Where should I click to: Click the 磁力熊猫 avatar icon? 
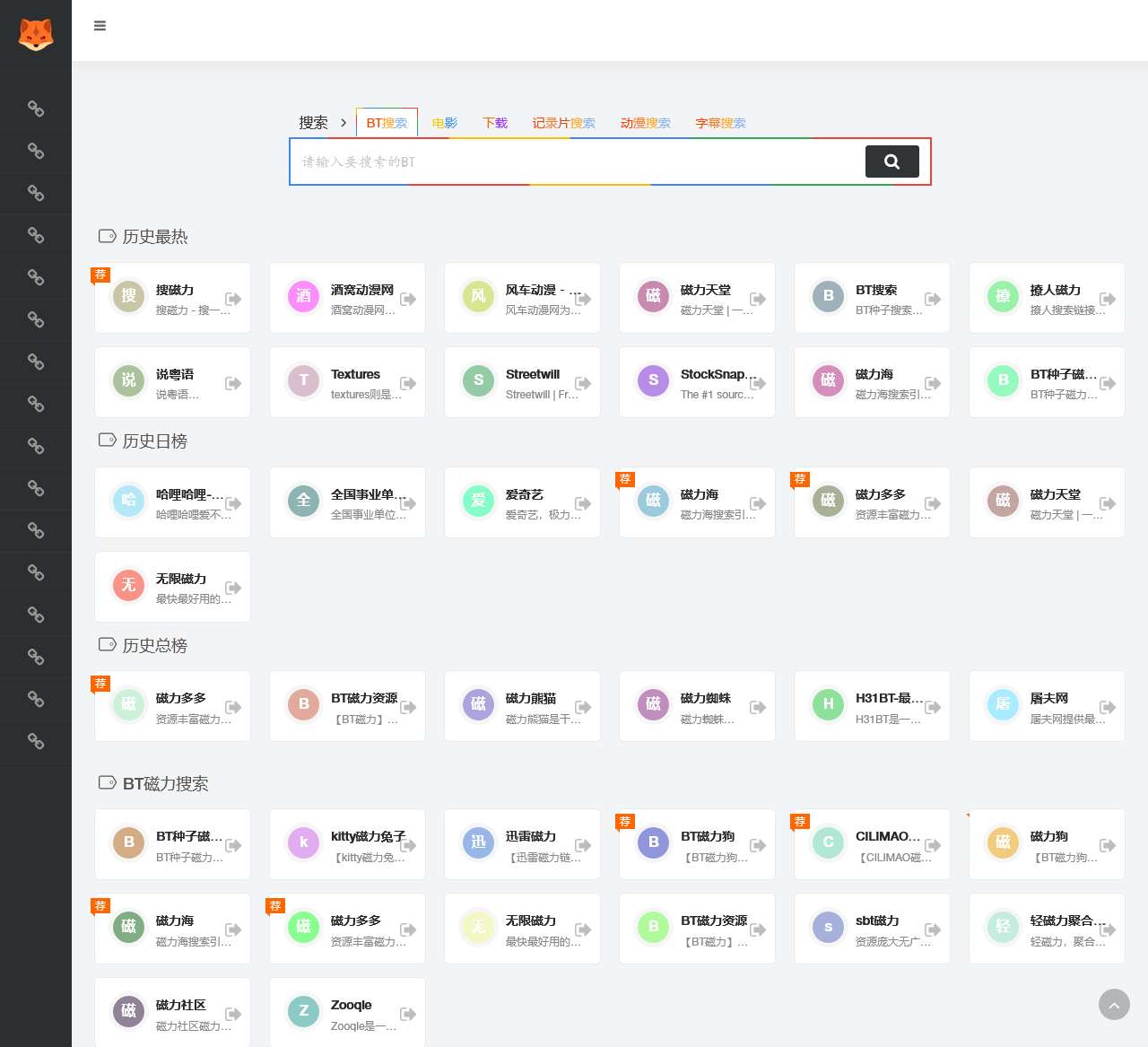(x=478, y=704)
